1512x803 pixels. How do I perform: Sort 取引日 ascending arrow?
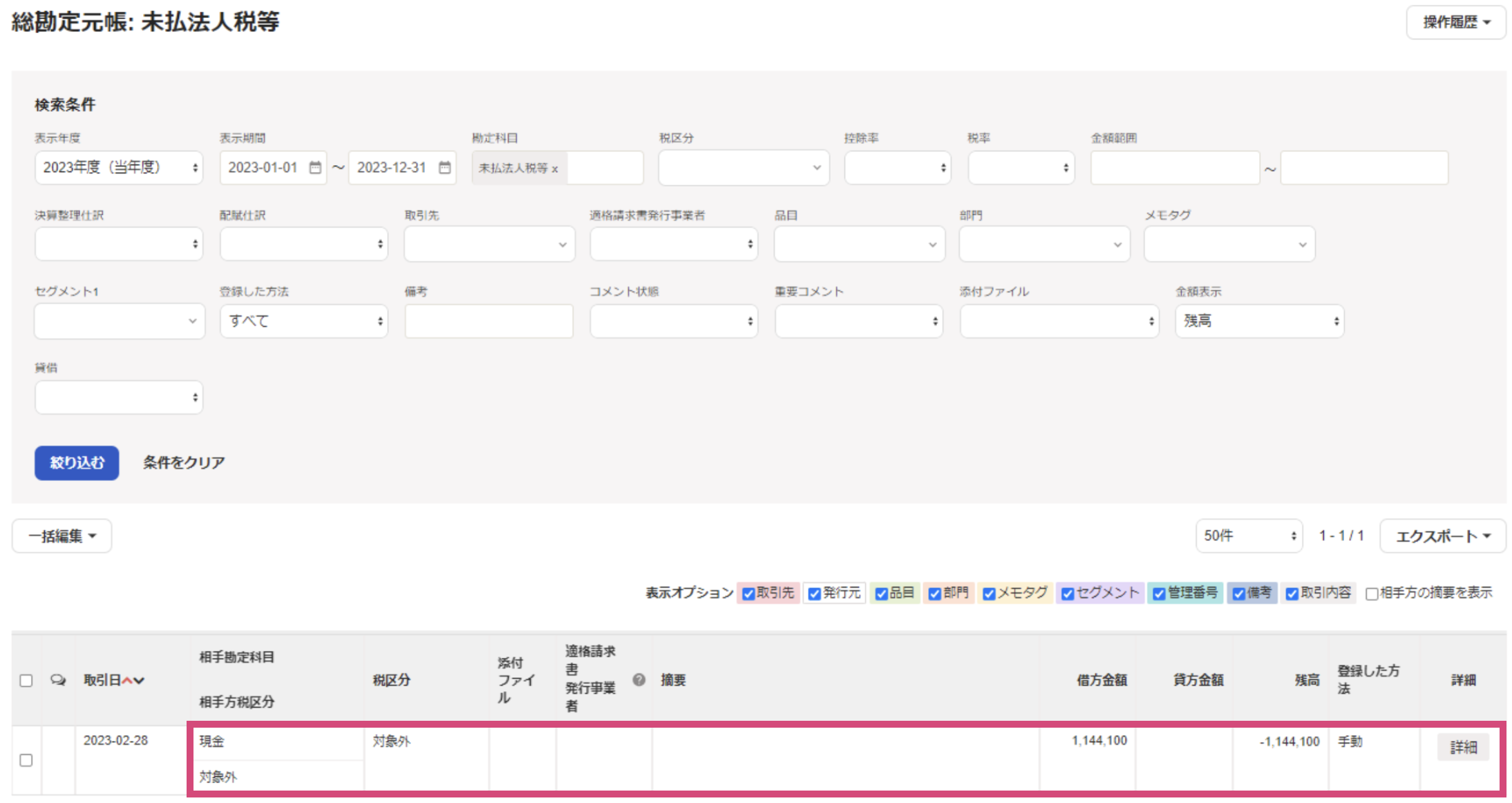point(127,680)
